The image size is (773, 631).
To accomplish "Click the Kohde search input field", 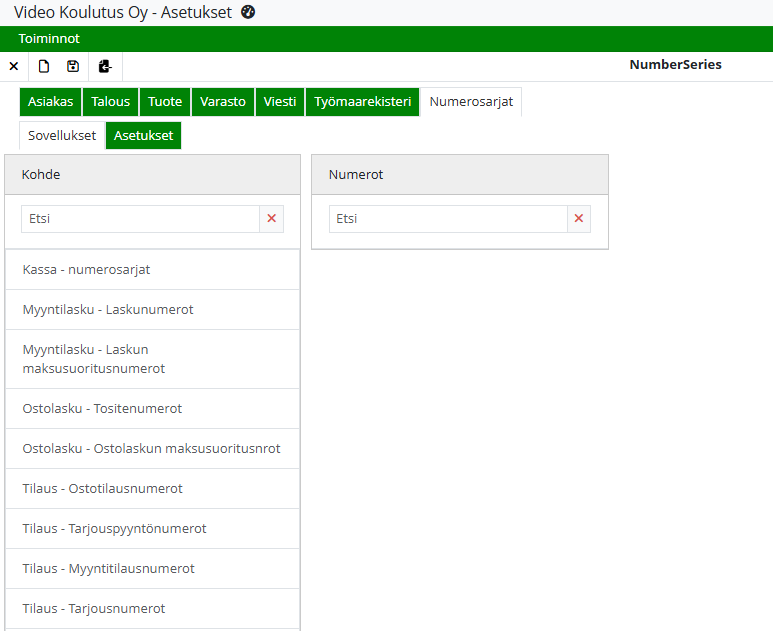I will pos(140,219).
